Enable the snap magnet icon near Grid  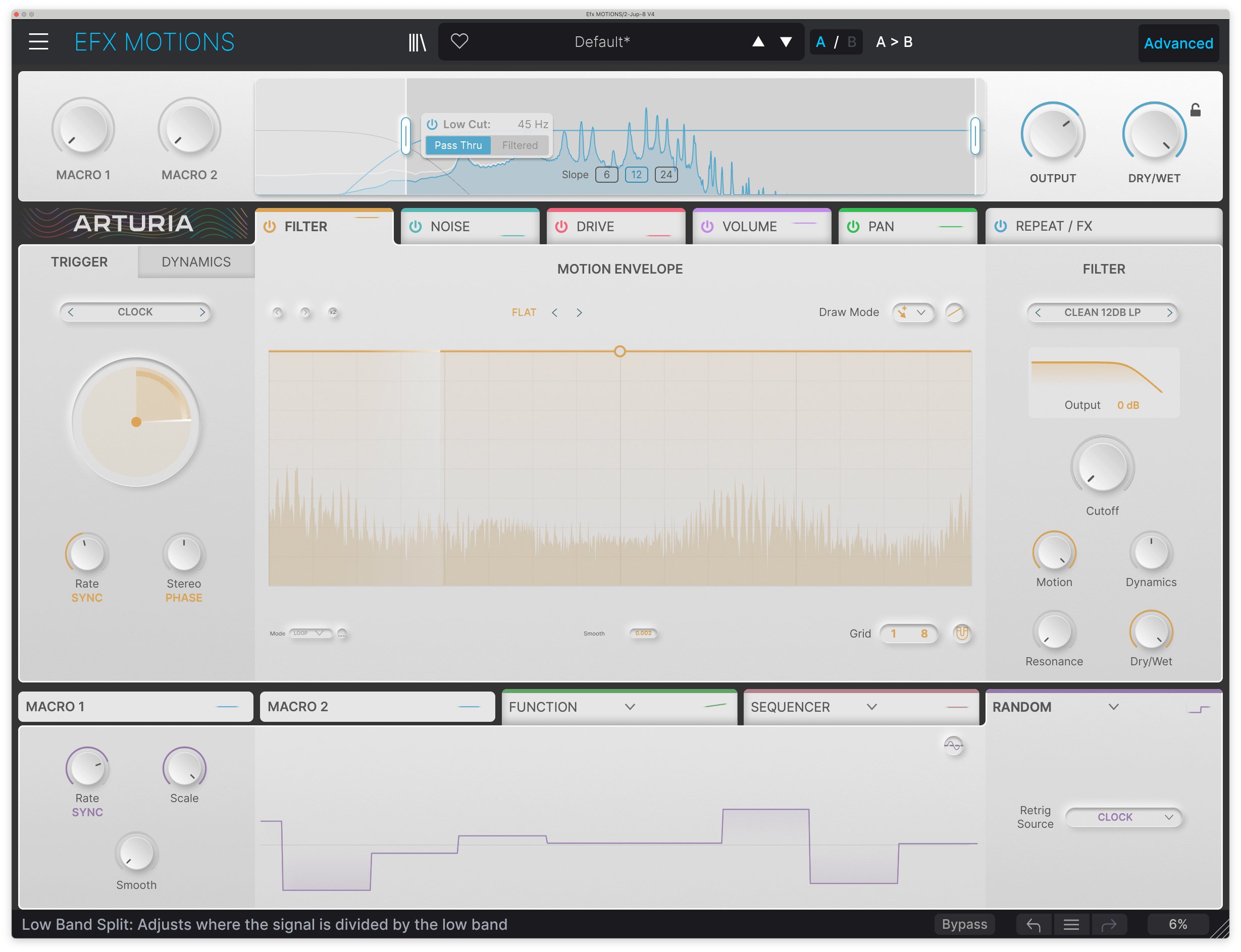pyautogui.click(x=963, y=633)
